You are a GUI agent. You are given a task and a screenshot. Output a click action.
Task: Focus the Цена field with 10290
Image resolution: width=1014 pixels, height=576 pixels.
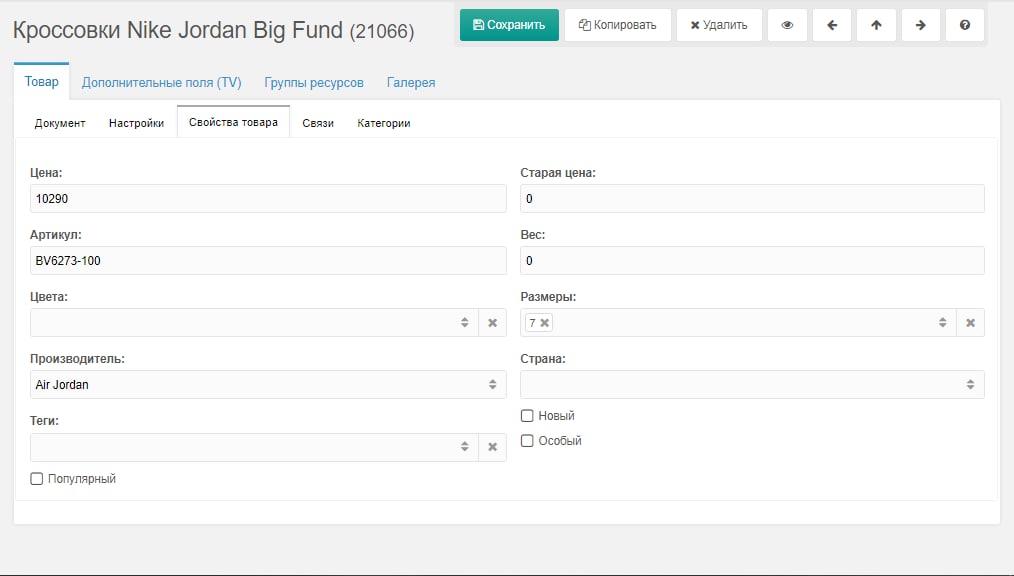click(268, 198)
